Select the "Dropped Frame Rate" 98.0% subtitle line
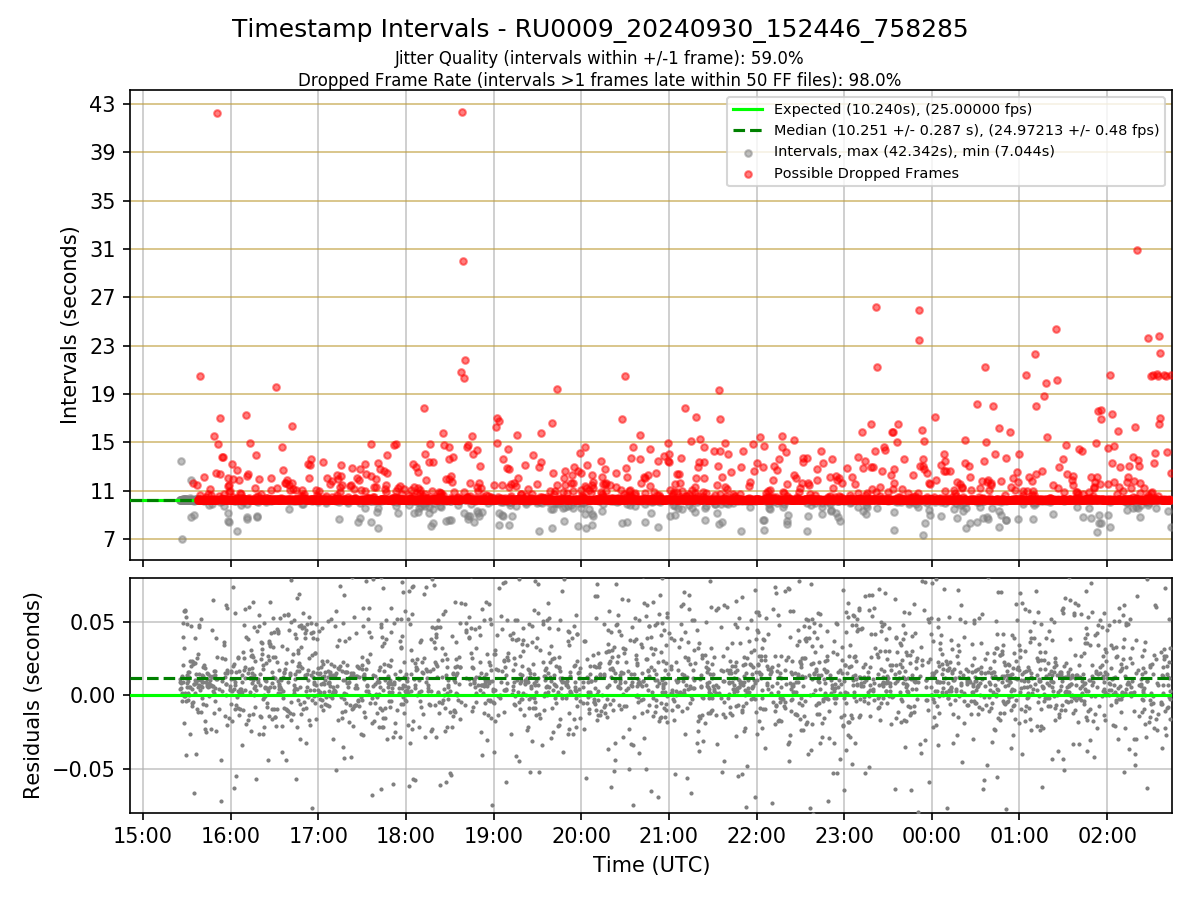 [x=600, y=80]
